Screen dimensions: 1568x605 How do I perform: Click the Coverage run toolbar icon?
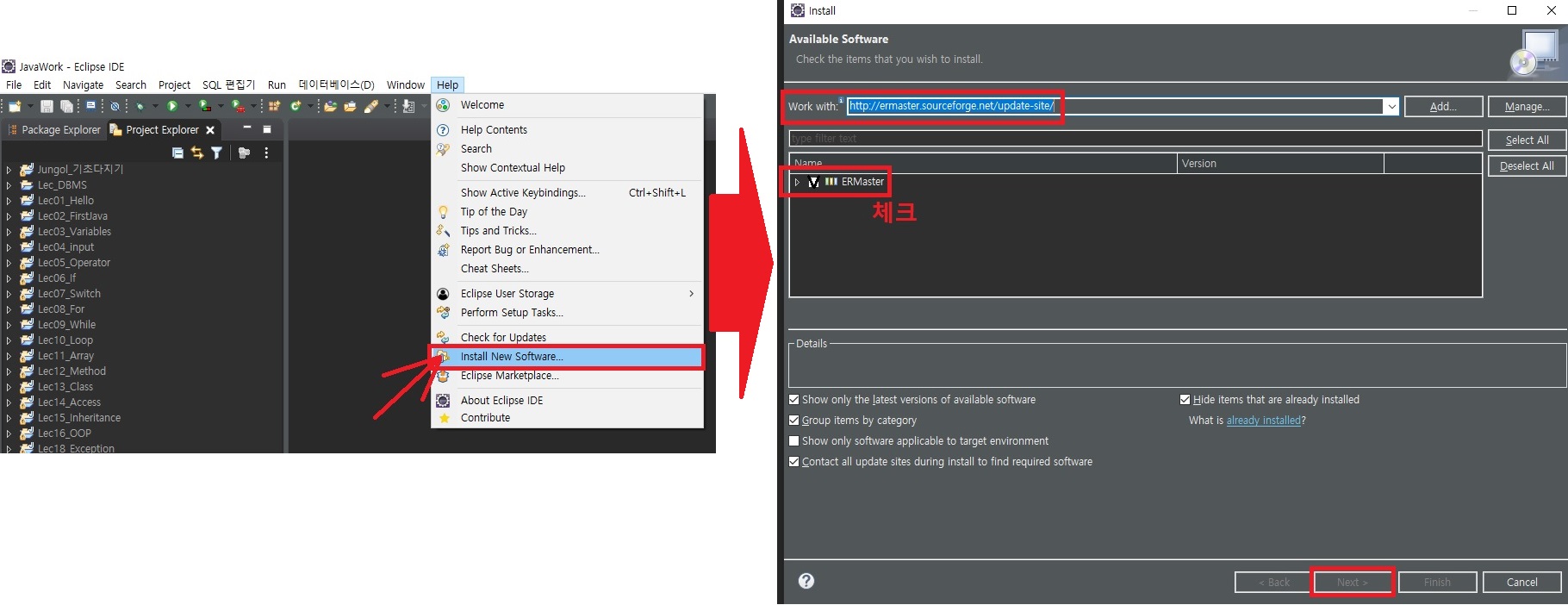click(x=205, y=106)
